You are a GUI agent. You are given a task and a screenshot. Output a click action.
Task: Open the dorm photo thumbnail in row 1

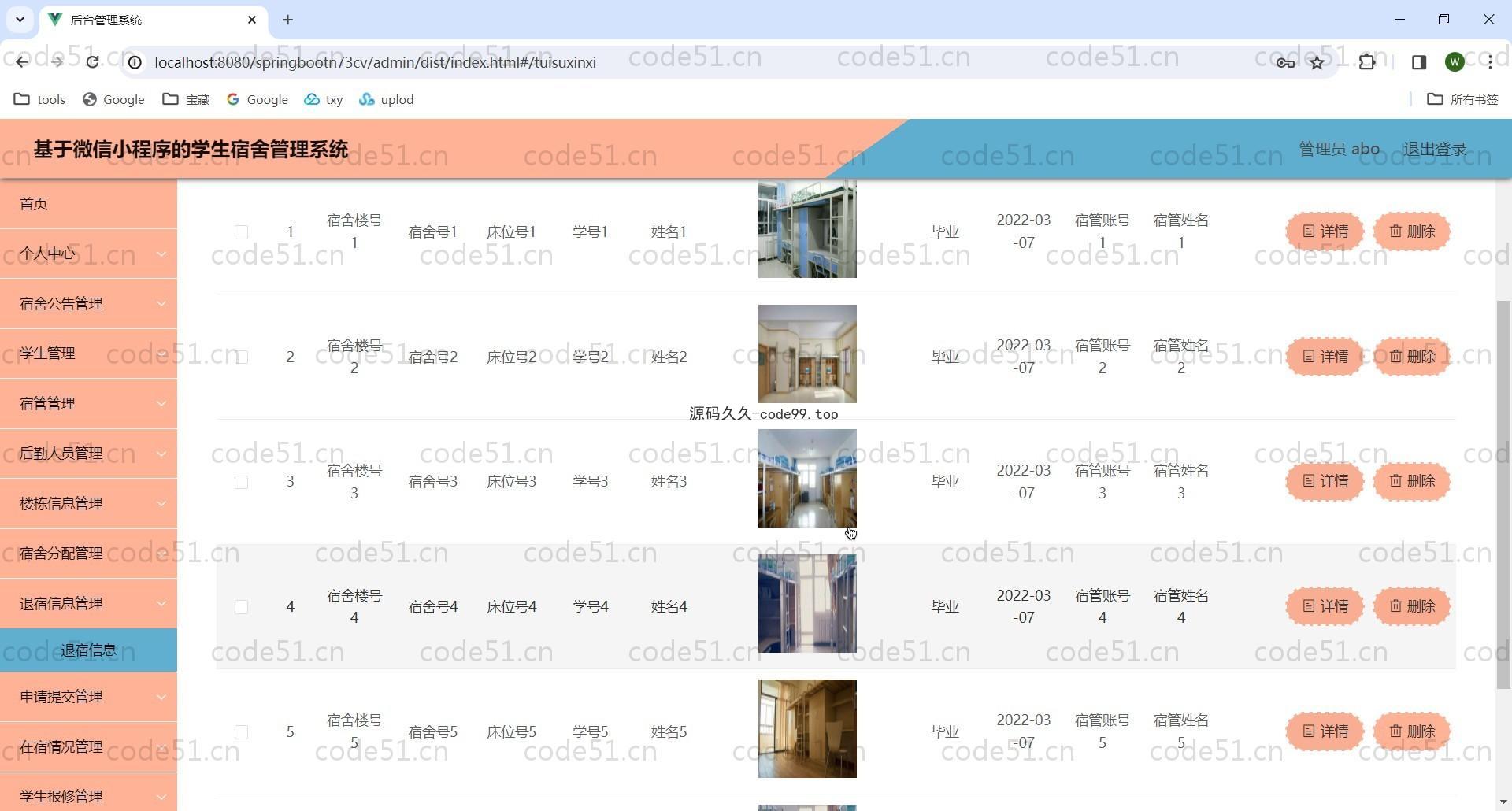pos(807,229)
